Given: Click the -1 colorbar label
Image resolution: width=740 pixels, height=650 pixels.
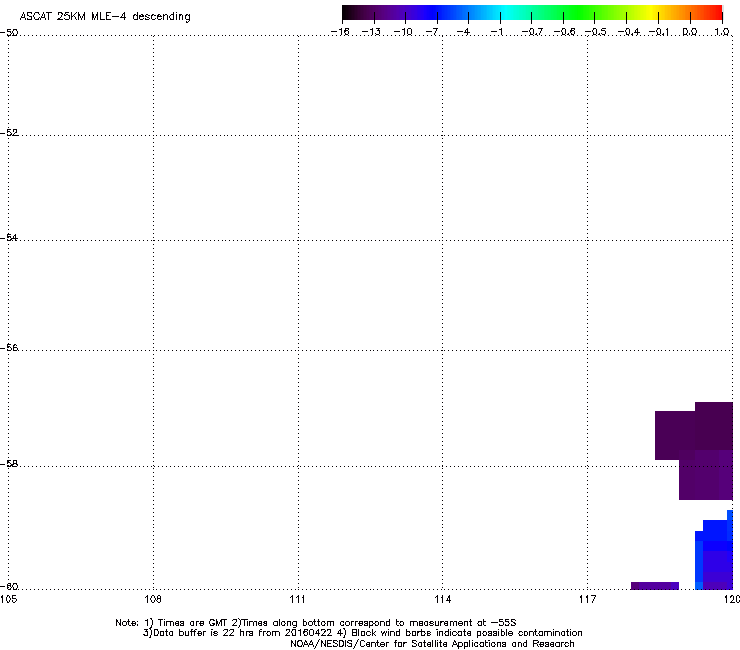Looking at the screenshot, I should tap(497, 32).
